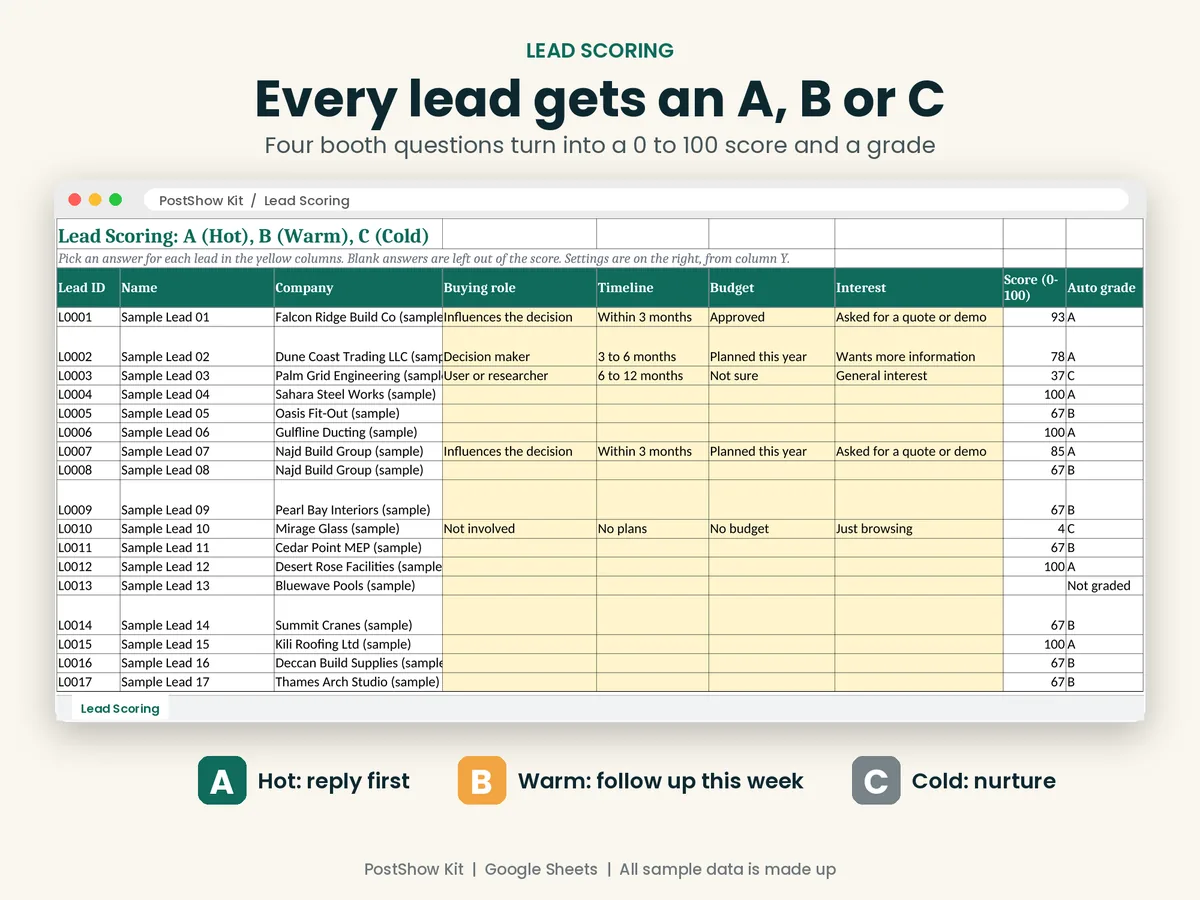Viewport: 1200px width, 900px height.
Task: Select Bluewave Pools company cell
Action: pos(358,586)
